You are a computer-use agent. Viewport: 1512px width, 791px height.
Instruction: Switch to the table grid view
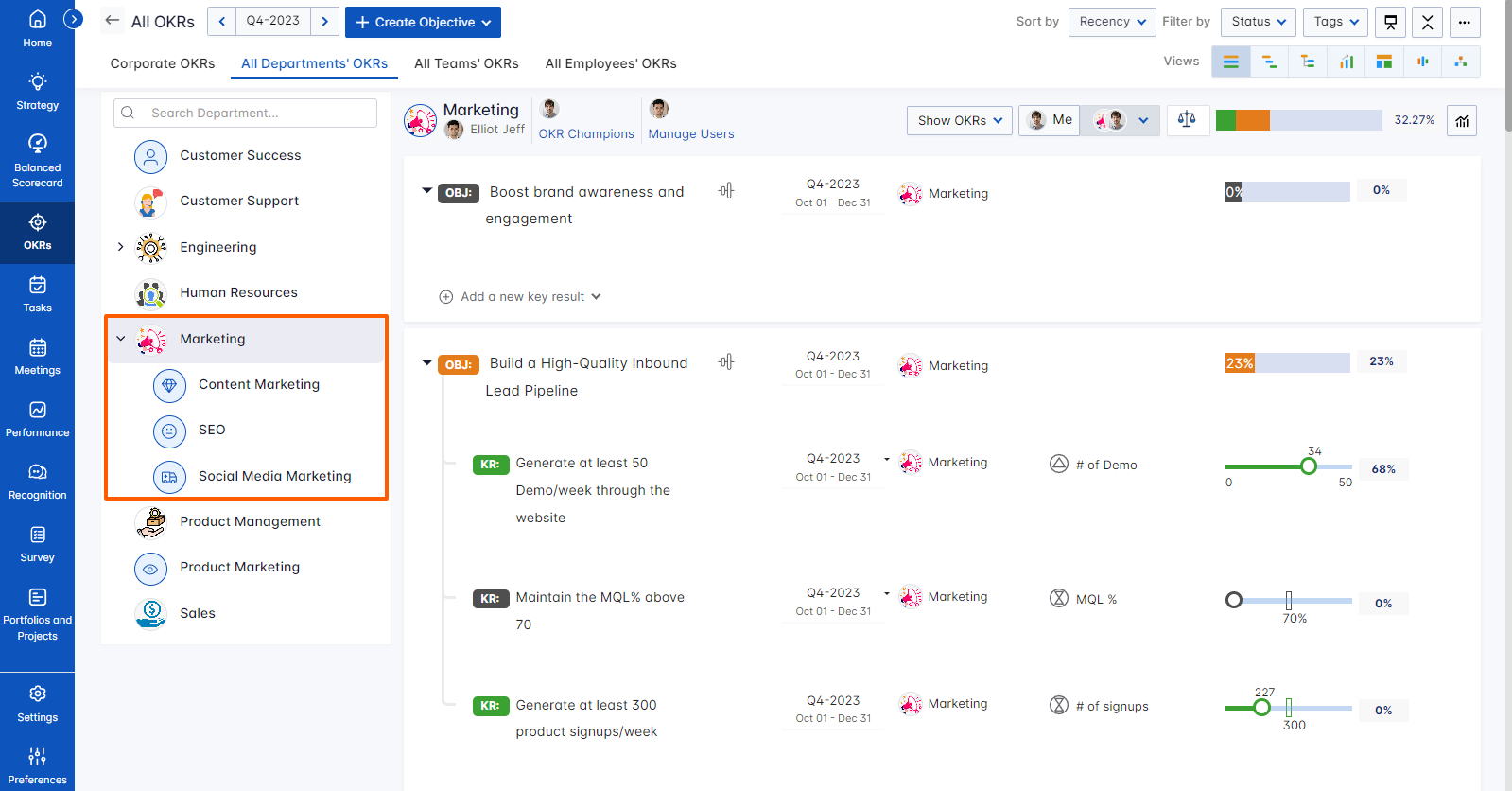(1384, 62)
